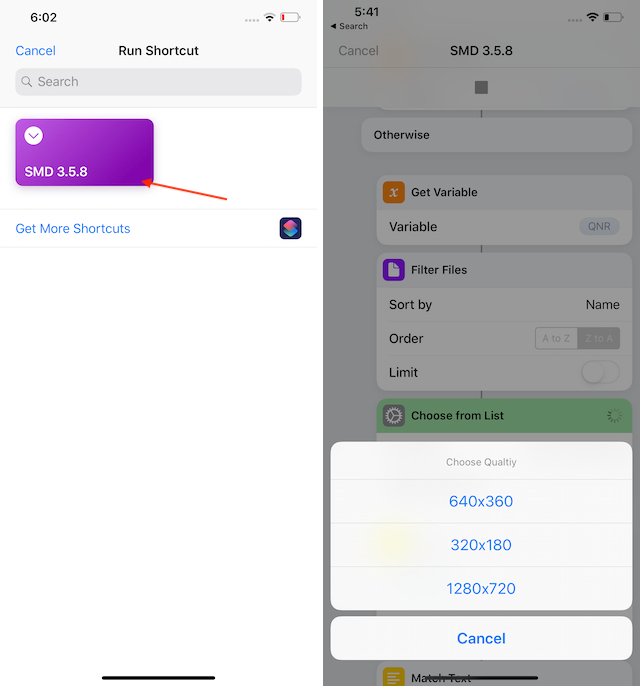Tap the QNR variable token
Viewport: 640px width, 686px height.
click(x=599, y=226)
